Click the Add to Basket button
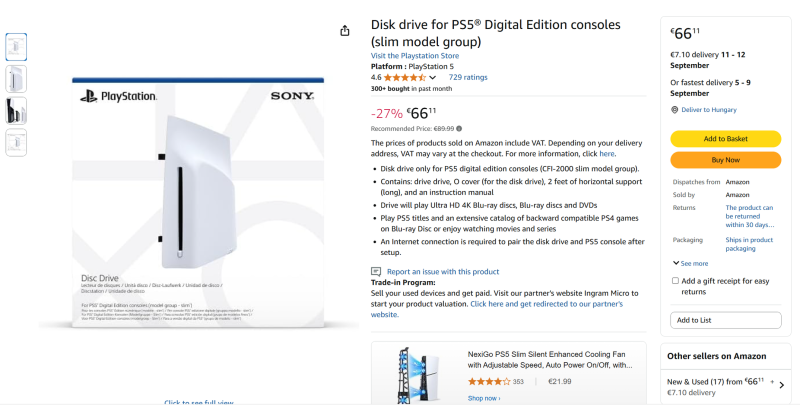Screen dimensions: 800x418 (x=725, y=139)
